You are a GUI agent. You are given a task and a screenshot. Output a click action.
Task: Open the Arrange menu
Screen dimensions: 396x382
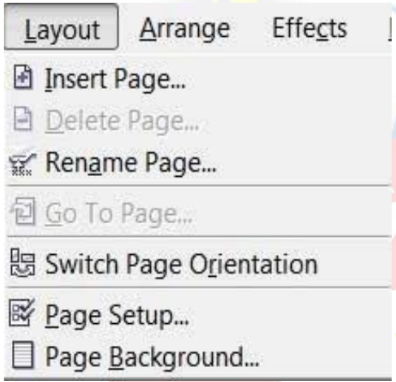point(185,28)
